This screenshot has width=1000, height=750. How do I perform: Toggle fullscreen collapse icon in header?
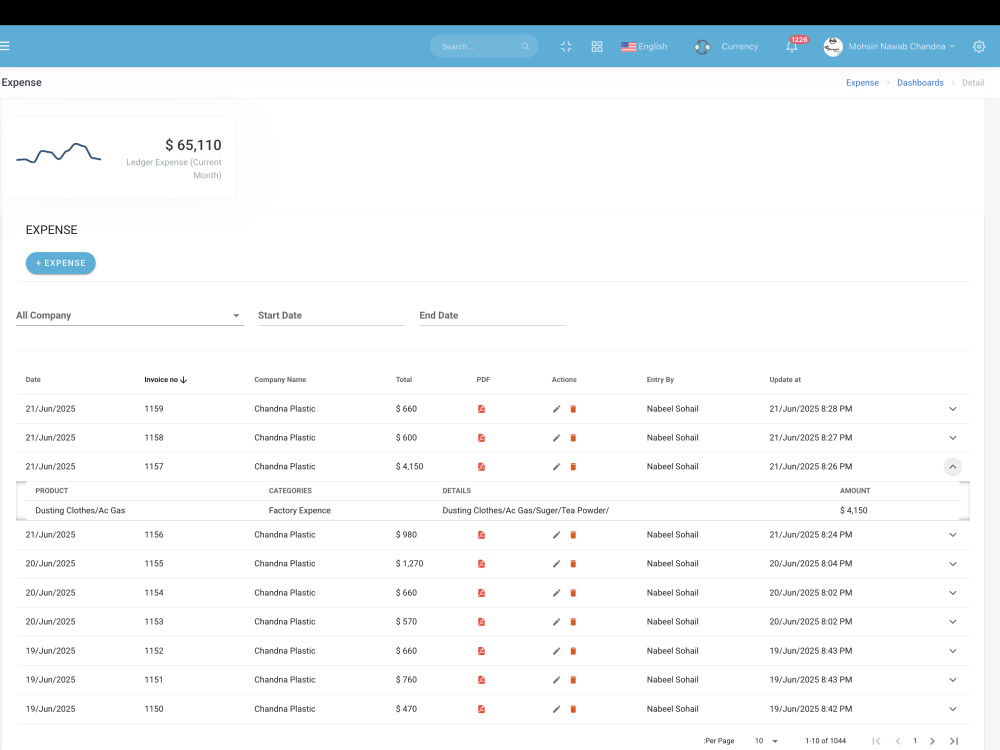566,47
